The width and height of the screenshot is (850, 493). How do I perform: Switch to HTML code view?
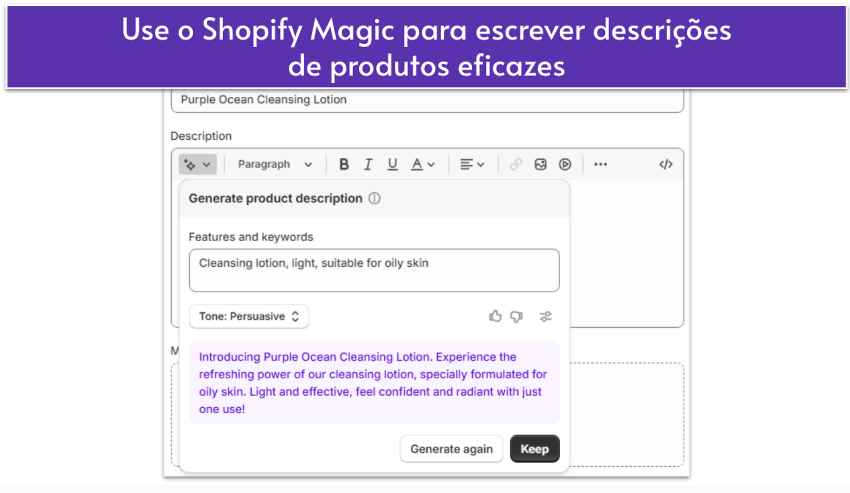click(x=666, y=164)
